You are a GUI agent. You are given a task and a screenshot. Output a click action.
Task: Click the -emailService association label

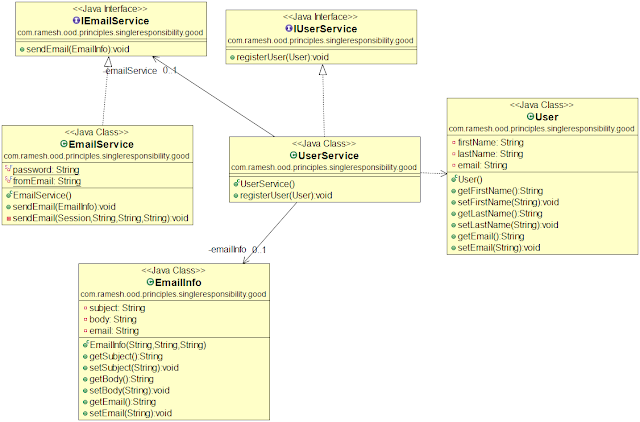point(130,71)
